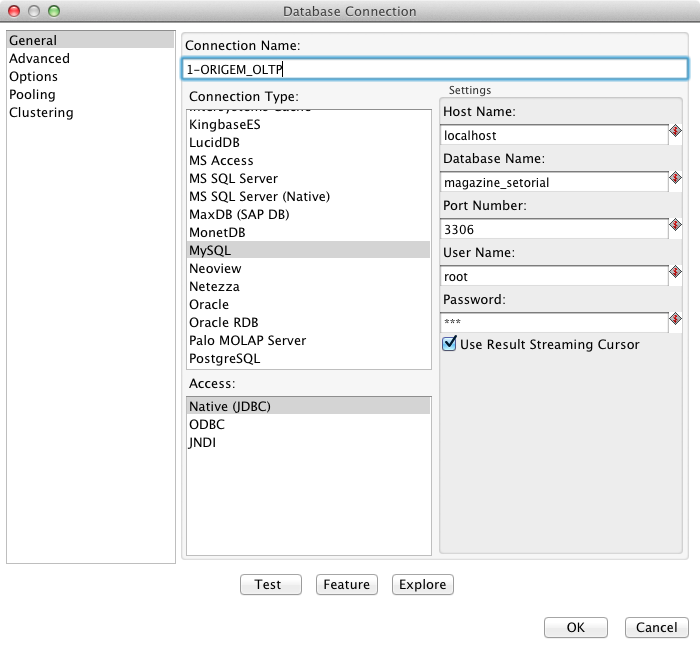Image resolution: width=700 pixels, height=650 pixels.
Task: Click the Password input field
Action: click(x=554, y=323)
